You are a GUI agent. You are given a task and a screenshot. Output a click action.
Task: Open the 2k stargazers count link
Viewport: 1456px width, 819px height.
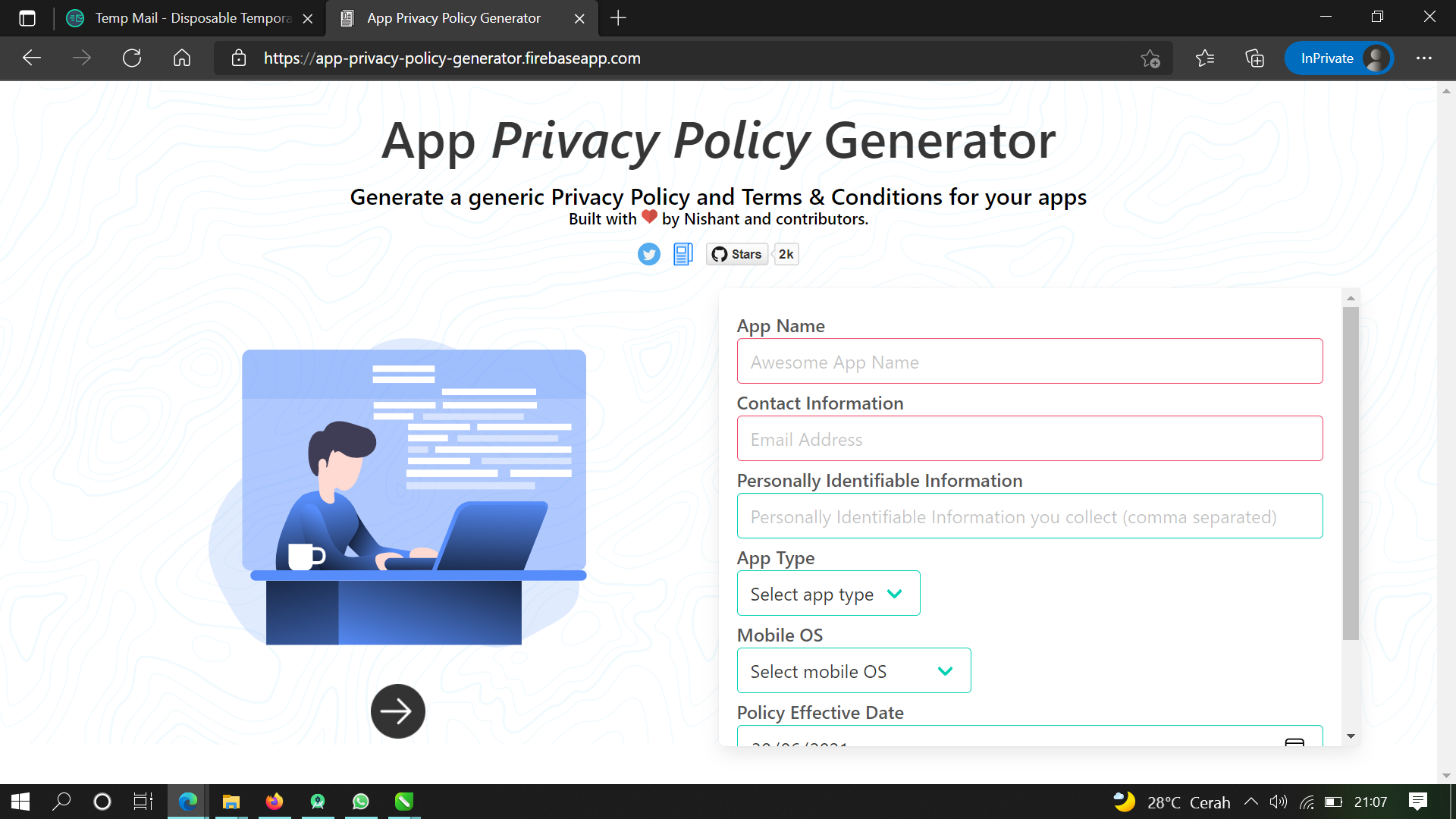click(x=786, y=254)
